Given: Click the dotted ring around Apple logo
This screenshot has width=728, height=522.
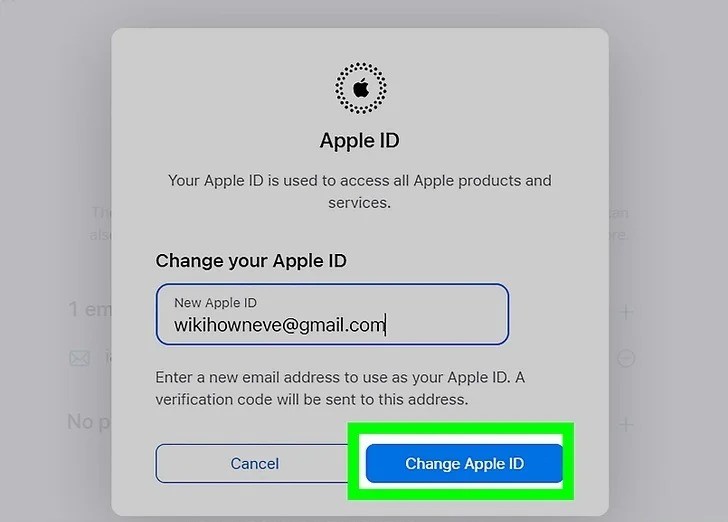Looking at the screenshot, I should [361, 88].
